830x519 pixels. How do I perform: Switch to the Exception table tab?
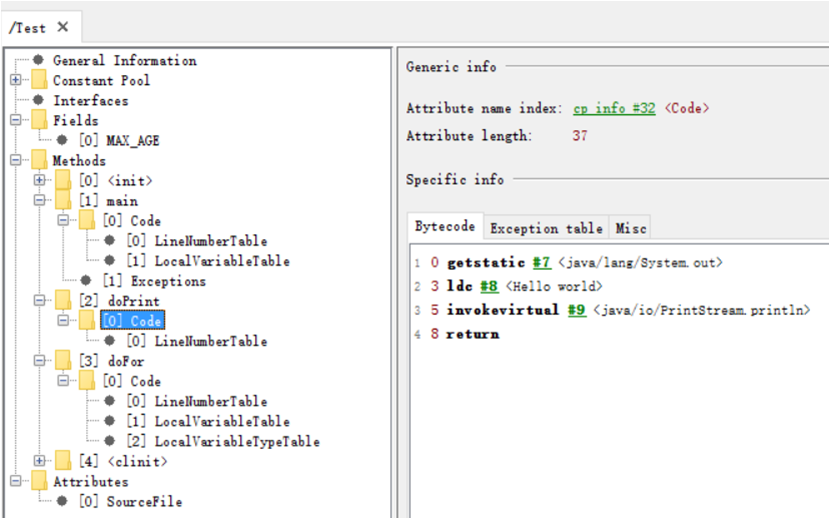[x=546, y=228]
